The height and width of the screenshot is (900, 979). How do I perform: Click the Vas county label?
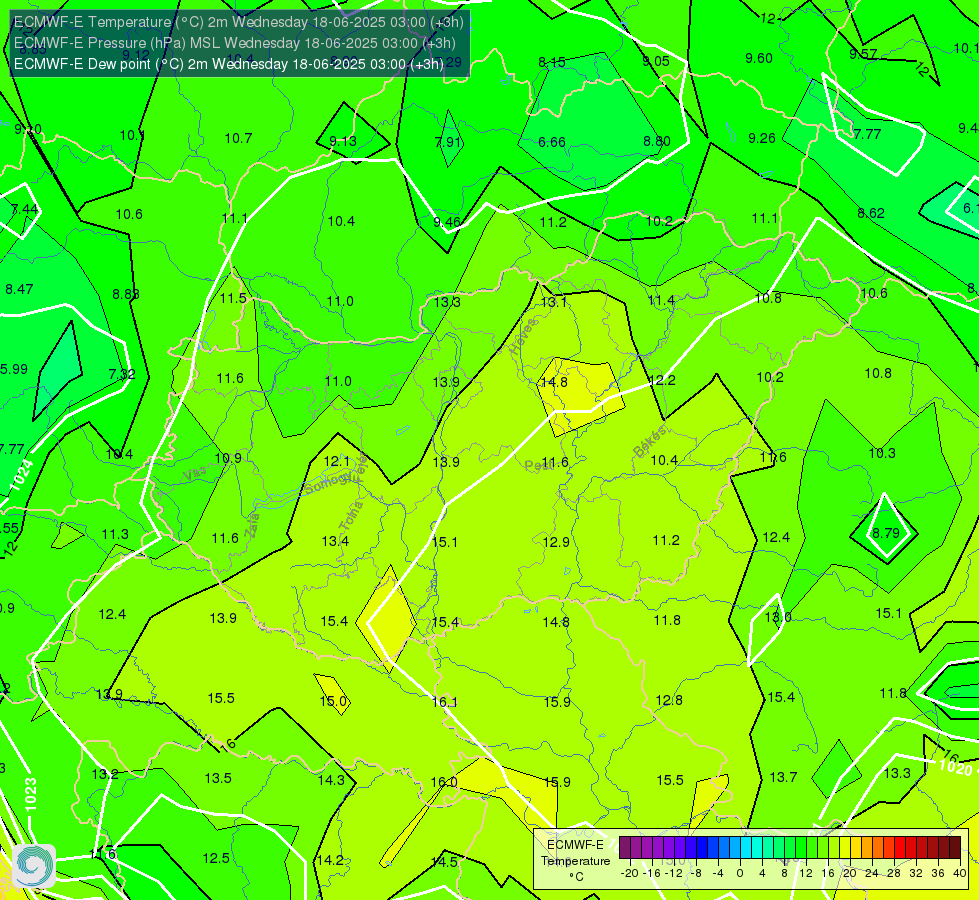tap(195, 475)
